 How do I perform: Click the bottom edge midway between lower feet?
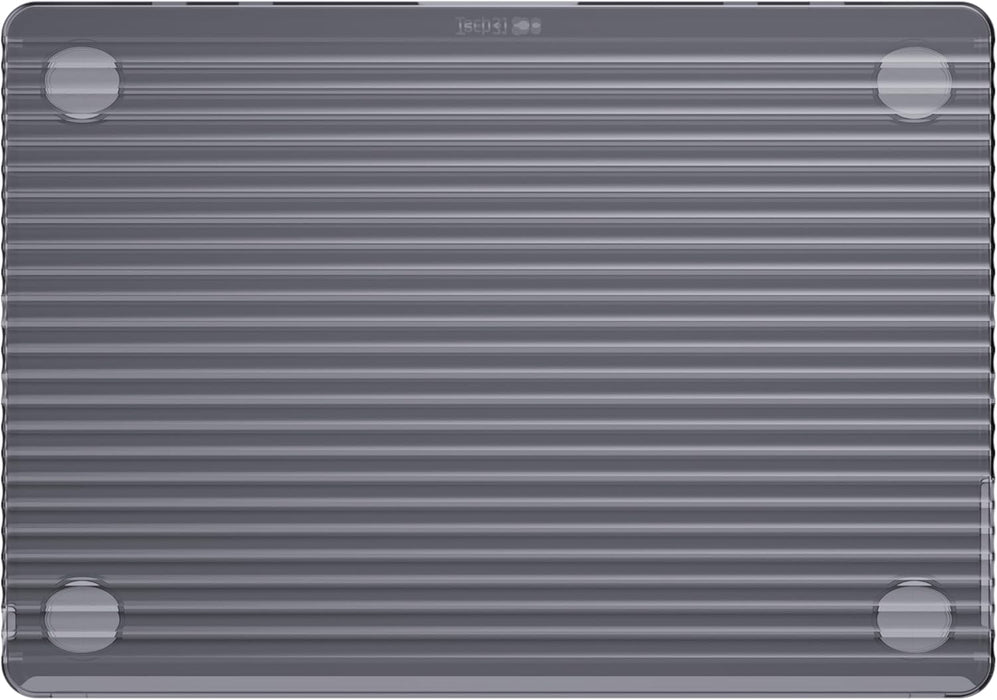pyautogui.click(x=498, y=692)
